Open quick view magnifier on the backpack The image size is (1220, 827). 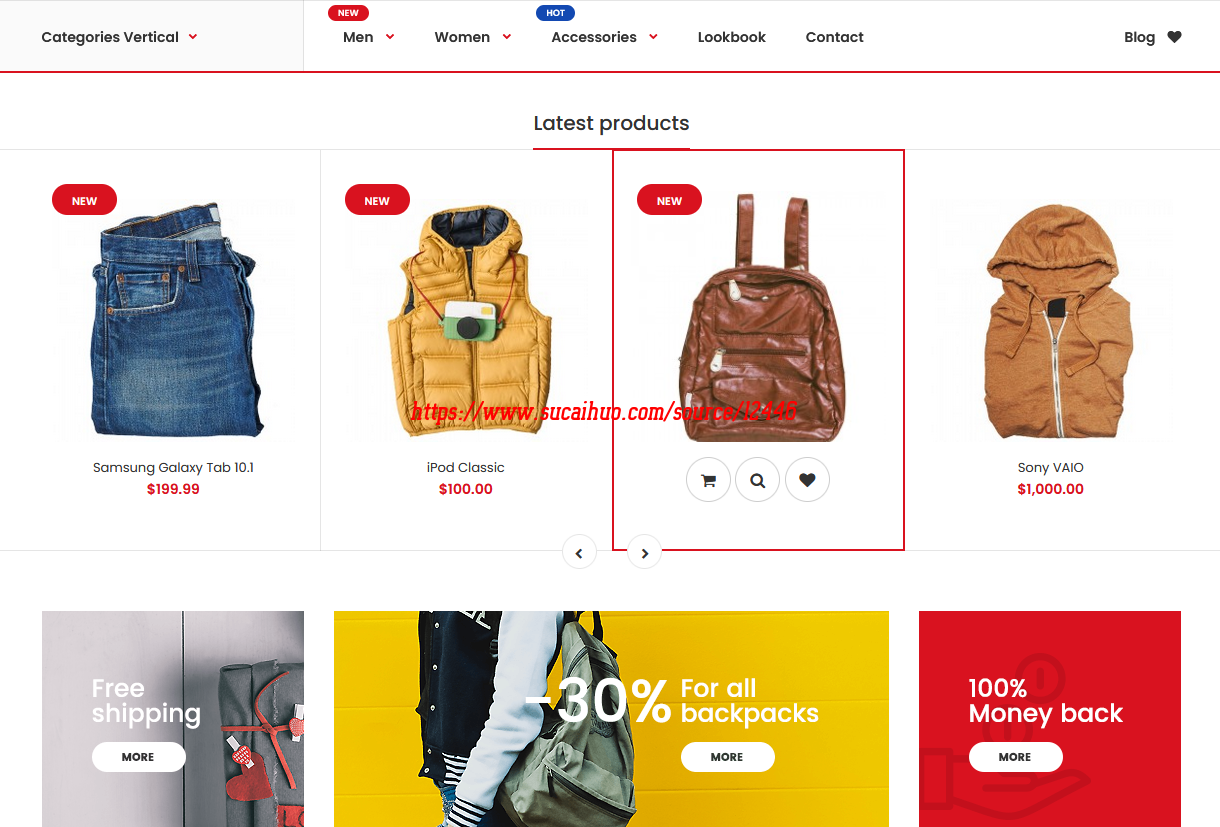pos(757,480)
